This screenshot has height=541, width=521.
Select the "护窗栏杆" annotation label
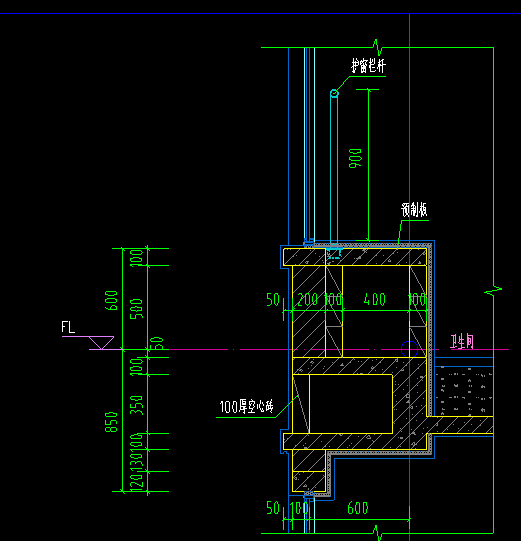[368, 66]
